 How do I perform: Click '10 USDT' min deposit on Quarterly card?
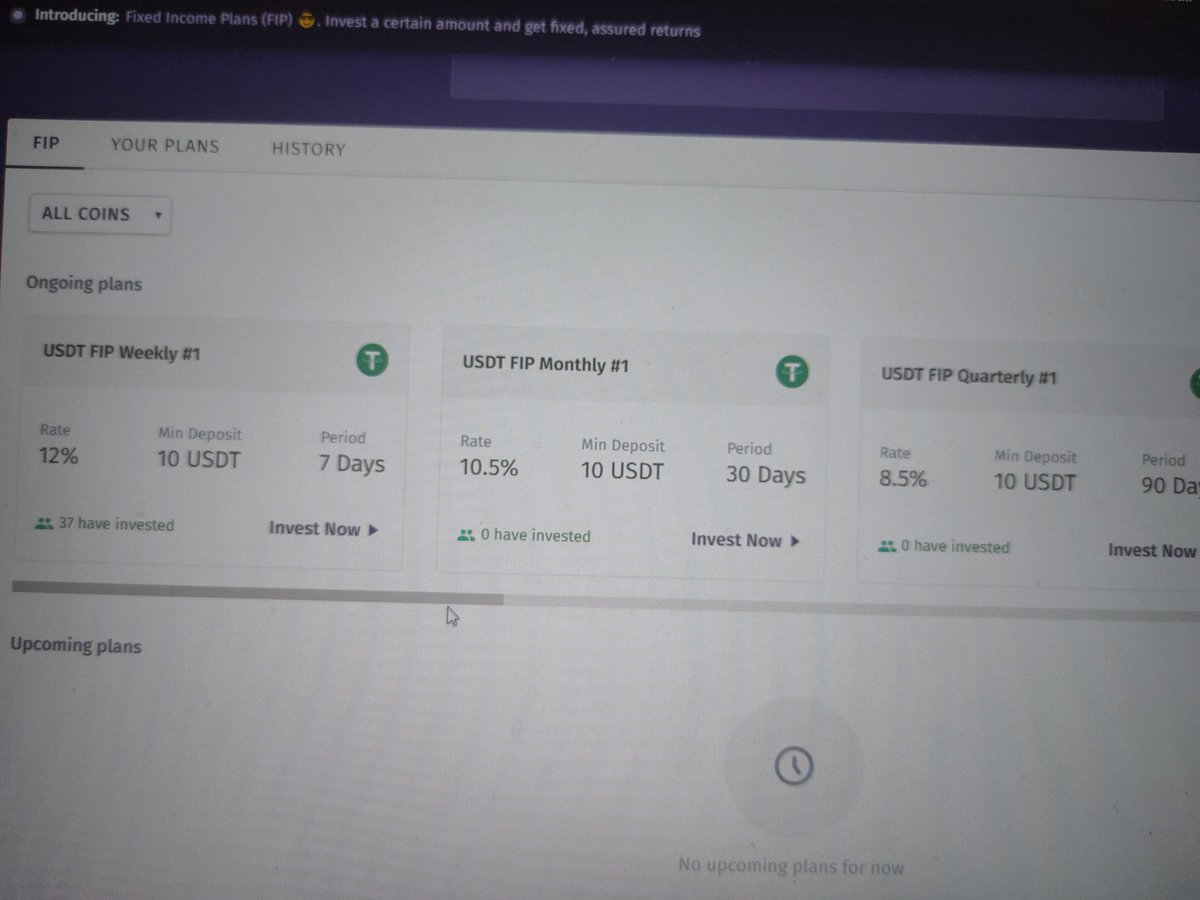point(1035,482)
